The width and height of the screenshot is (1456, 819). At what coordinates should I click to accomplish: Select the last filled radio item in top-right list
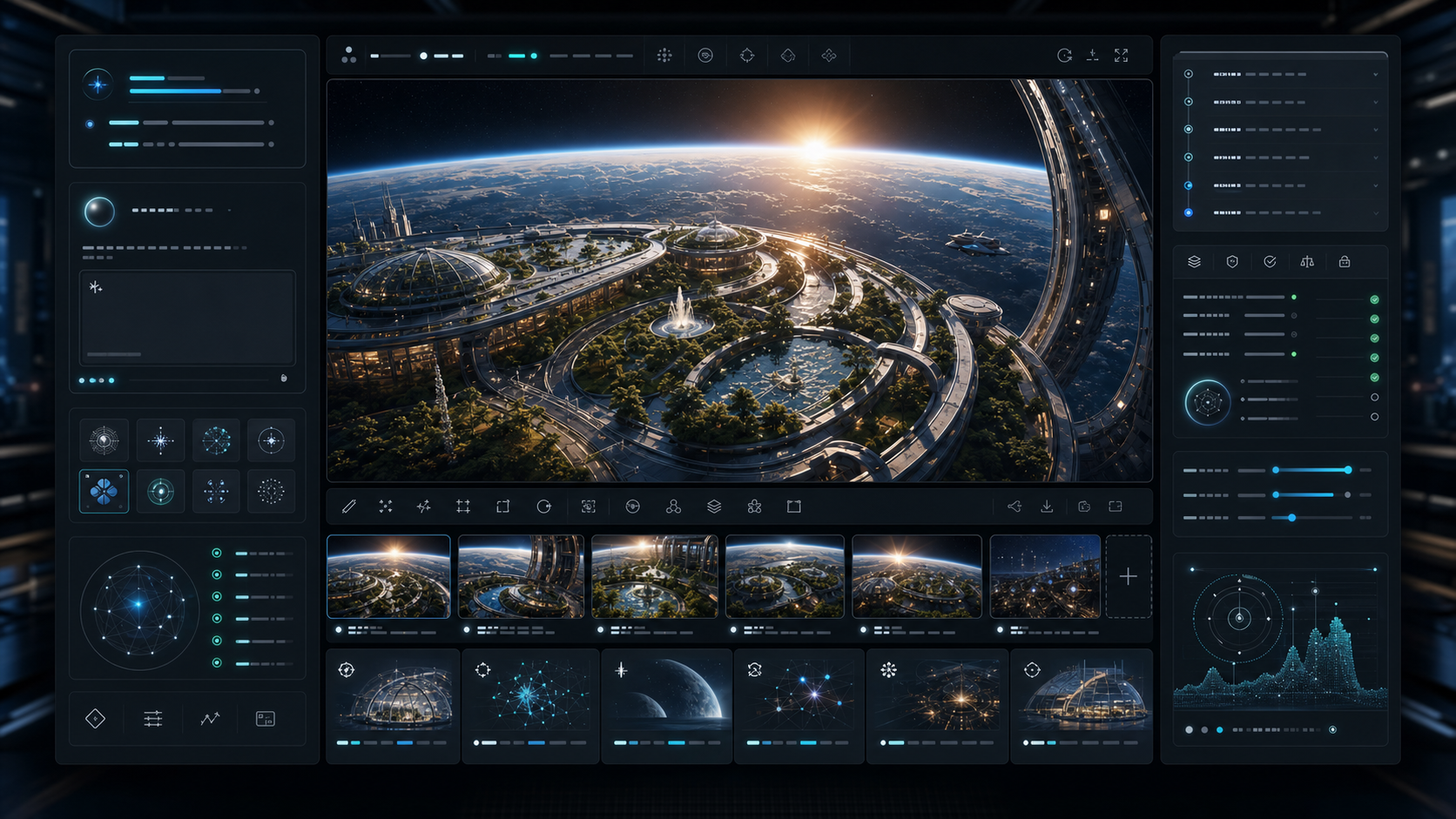click(x=1189, y=212)
